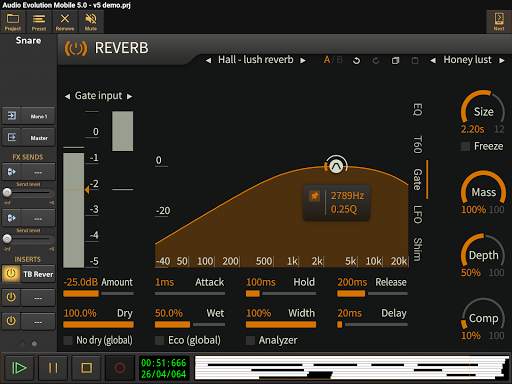This screenshot has height=384, width=512.
Task: Enable the Analyzer checkbox
Action: tap(250, 340)
